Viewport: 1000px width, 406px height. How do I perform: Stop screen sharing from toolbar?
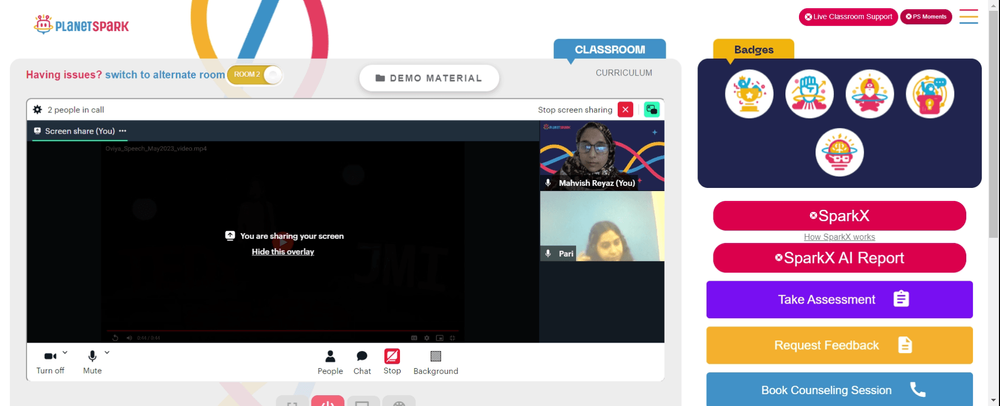tap(392, 362)
